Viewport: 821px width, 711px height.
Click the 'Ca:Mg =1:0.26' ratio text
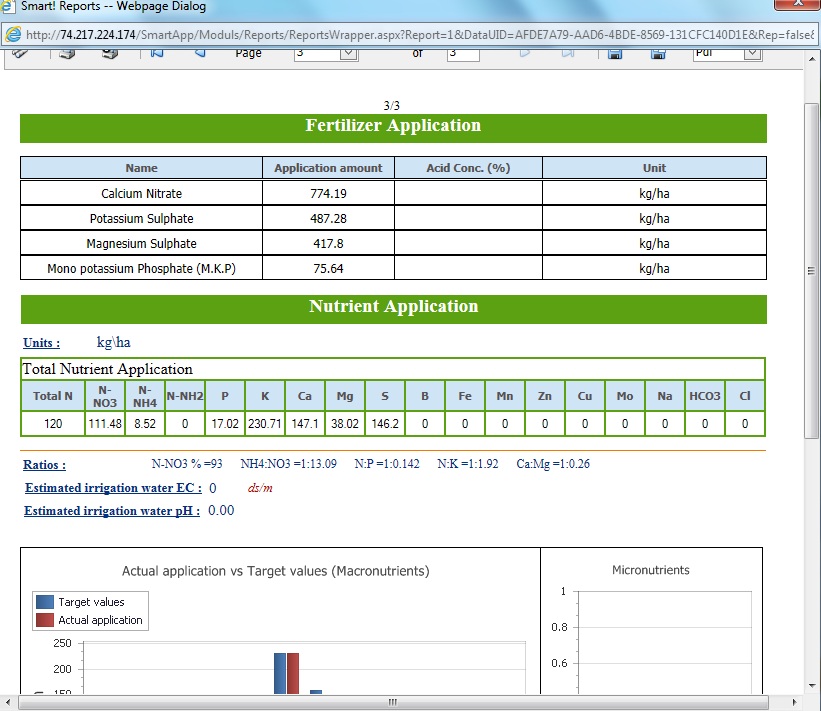553,464
